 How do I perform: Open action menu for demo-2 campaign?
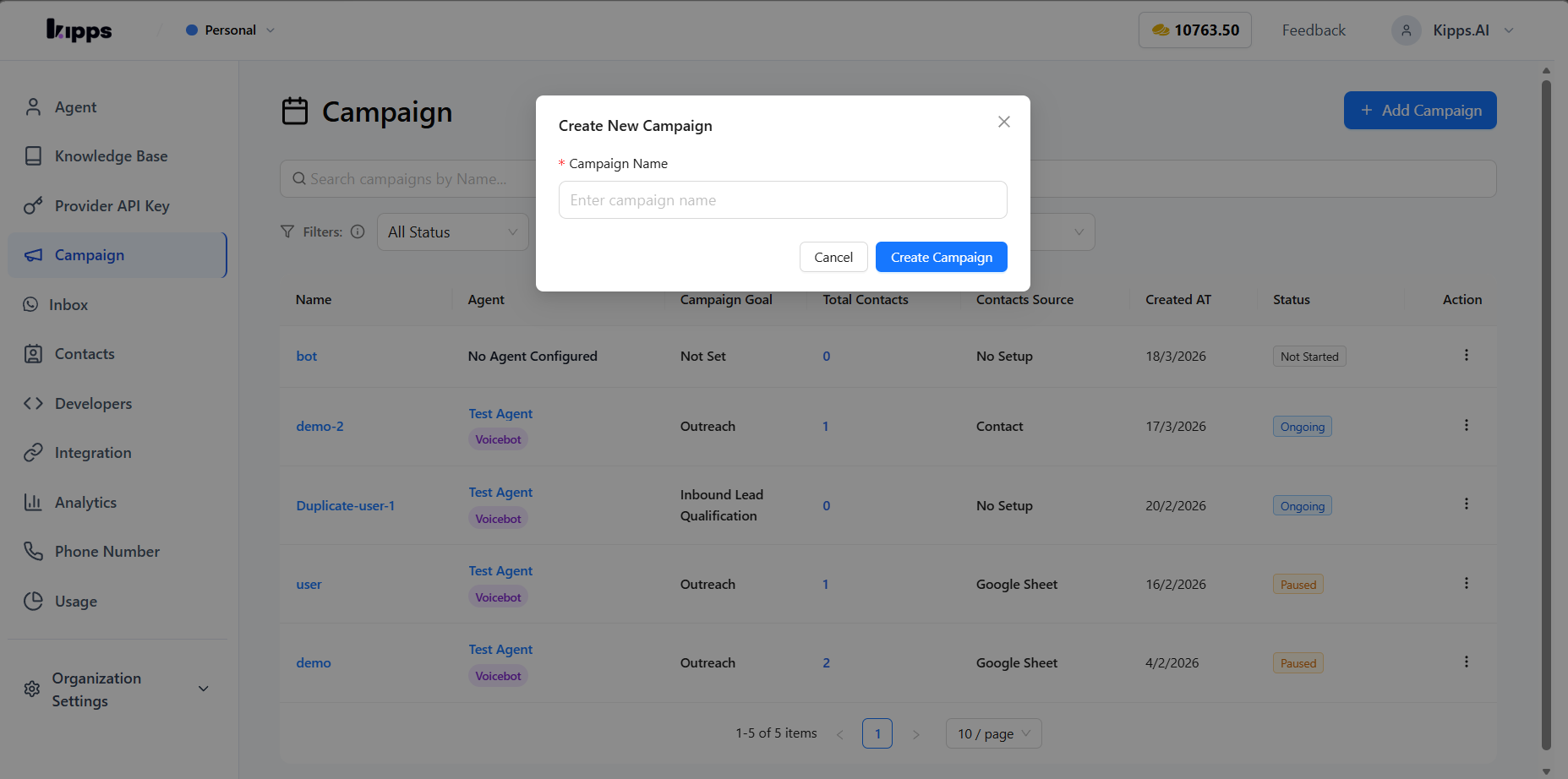tap(1467, 425)
